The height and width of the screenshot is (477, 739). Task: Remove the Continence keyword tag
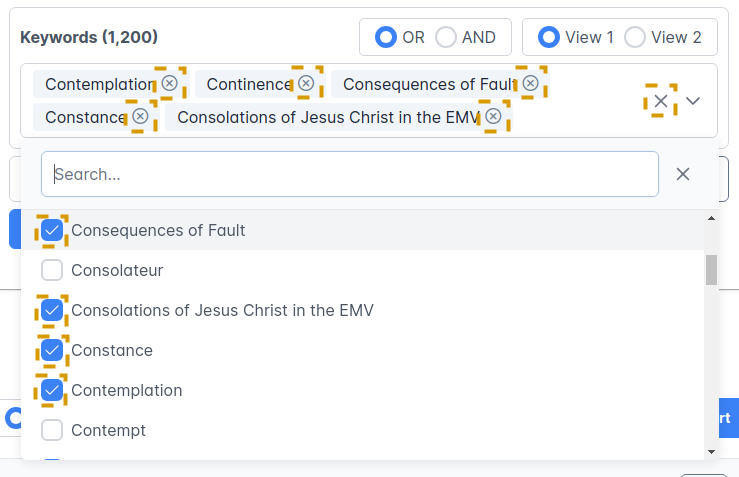306,83
